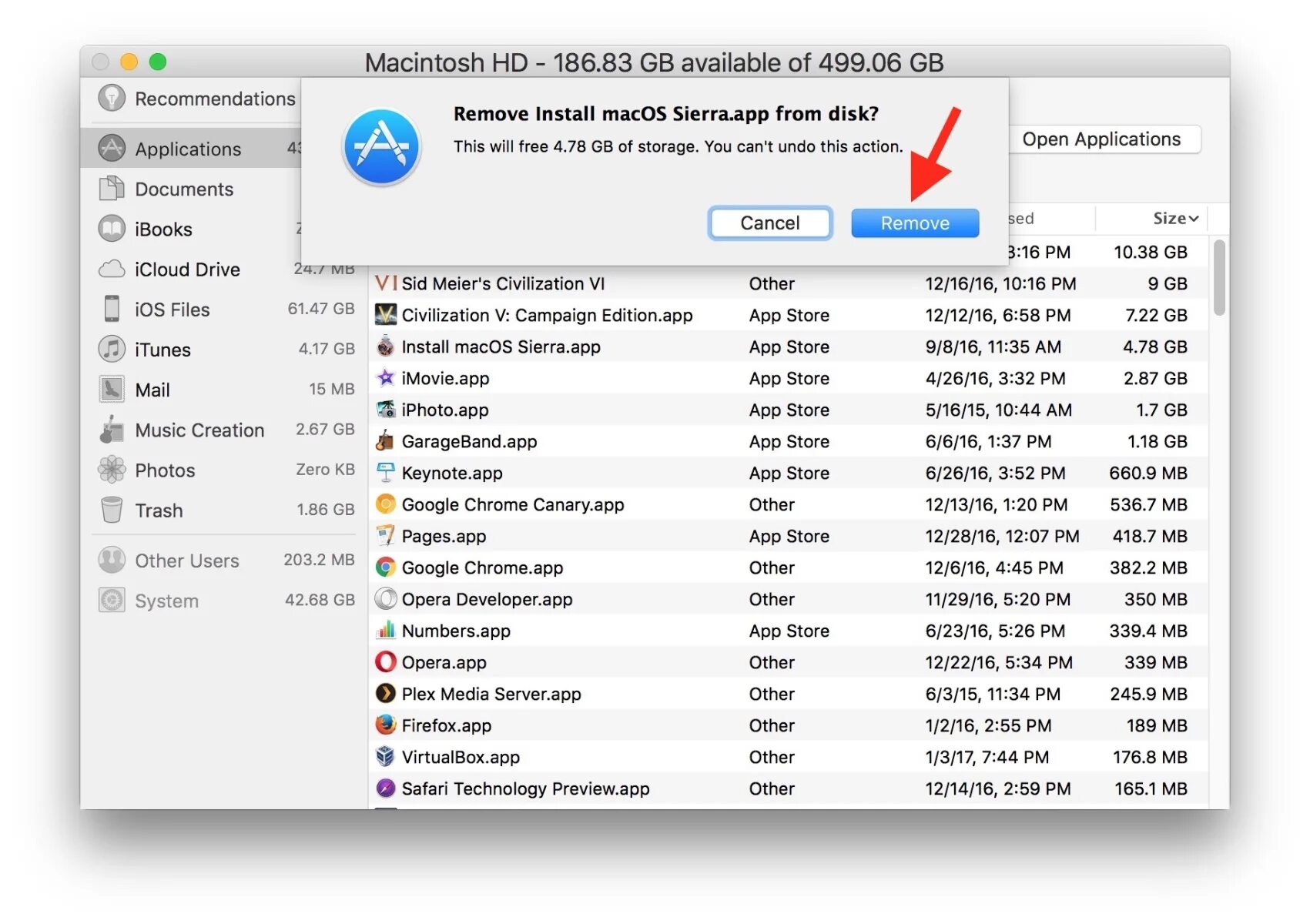Click the Other Users icon
This screenshot has height=924, width=1310.
pyautogui.click(x=112, y=560)
